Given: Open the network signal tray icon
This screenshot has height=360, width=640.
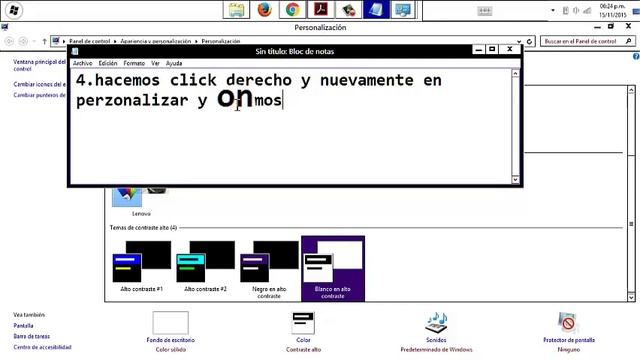Looking at the screenshot, I should click(587, 11).
